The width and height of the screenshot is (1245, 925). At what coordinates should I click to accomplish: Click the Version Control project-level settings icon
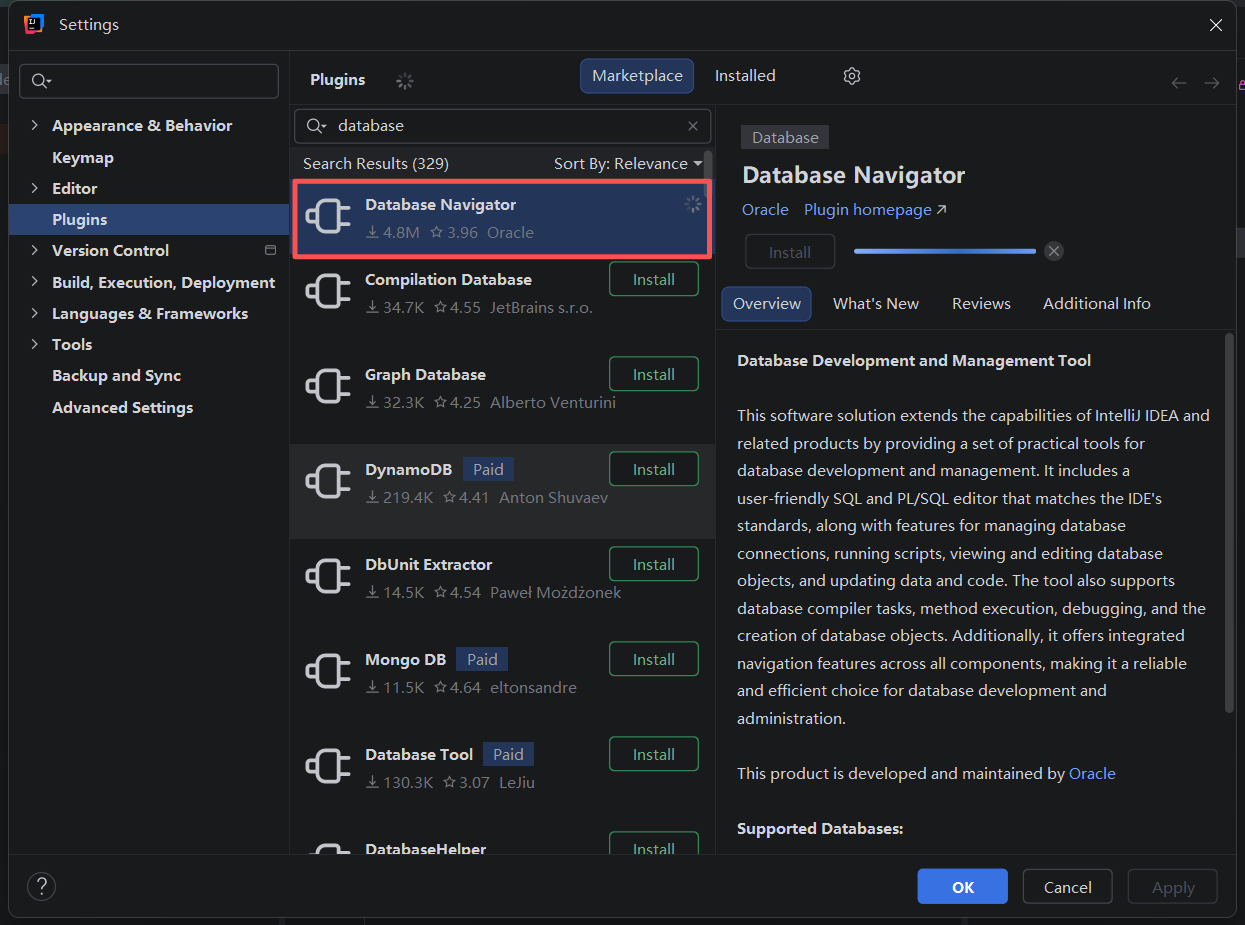[x=270, y=250]
